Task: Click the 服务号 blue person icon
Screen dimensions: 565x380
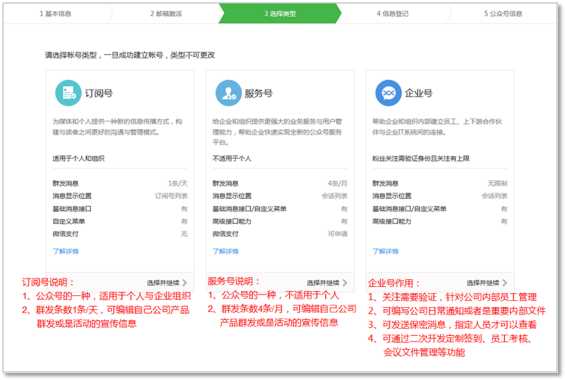Action: coord(228,93)
